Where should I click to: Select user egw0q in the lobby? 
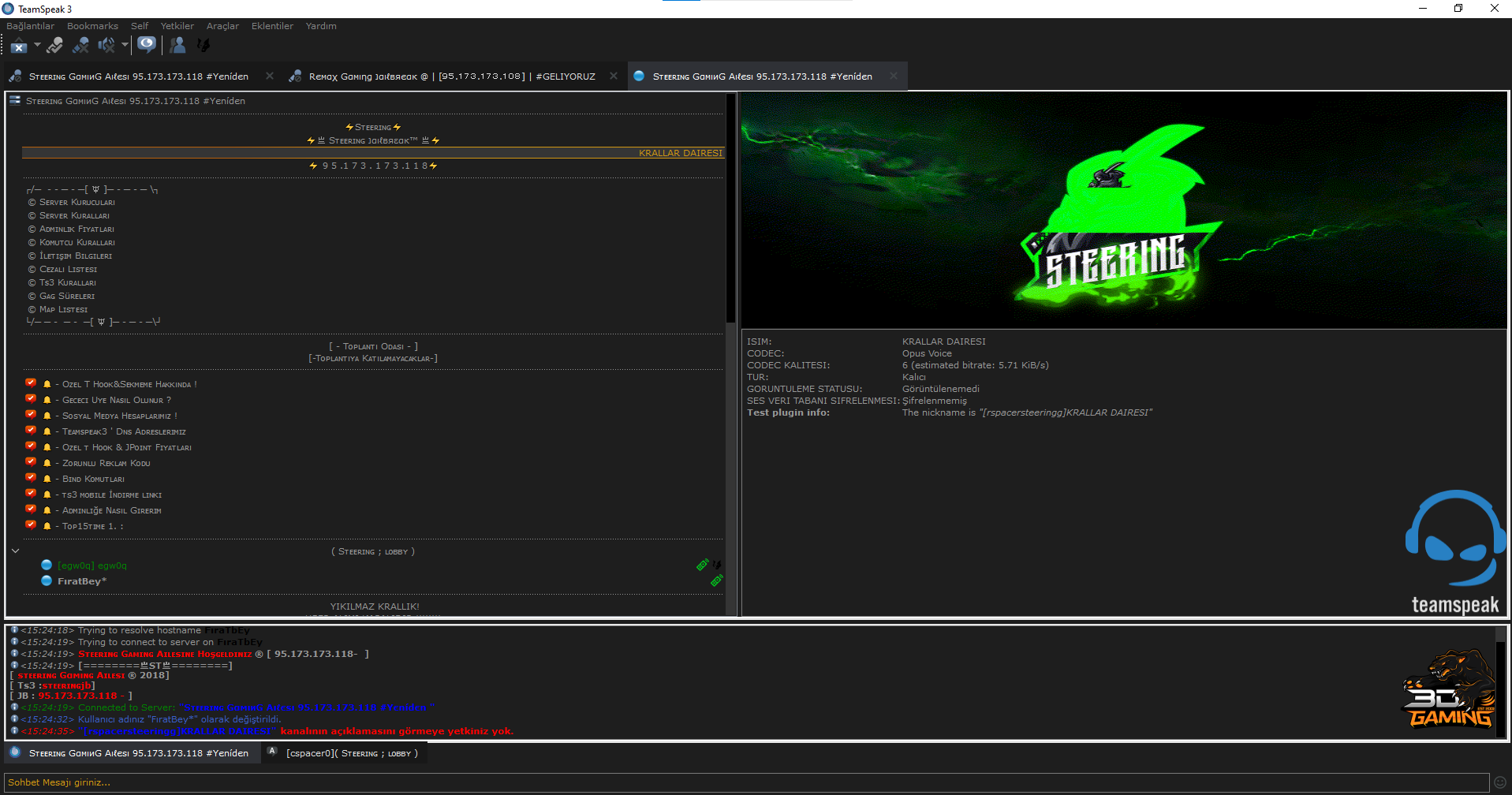tap(92, 565)
